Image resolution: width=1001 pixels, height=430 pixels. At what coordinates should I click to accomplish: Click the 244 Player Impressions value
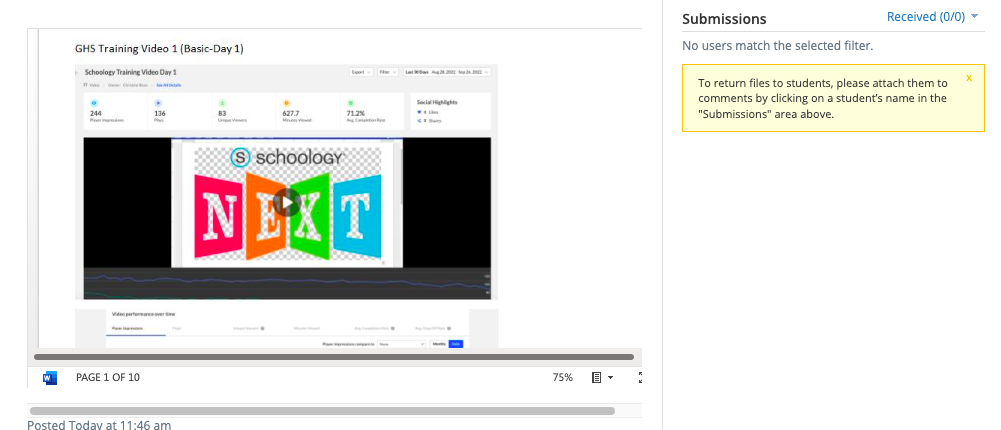pyautogui.click(x=96, y=114)
